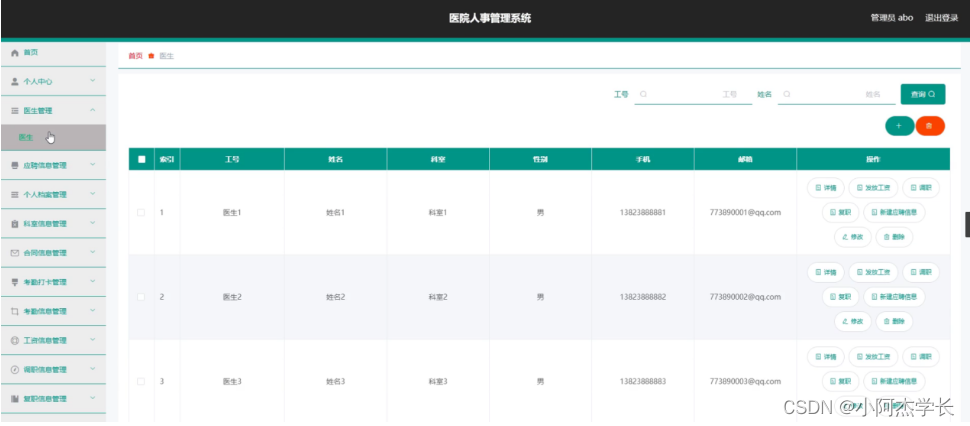Viewport: 970px width, 426px height.
Task: Collapse the 医生管理 menu chevron
Action: [93, 110]
